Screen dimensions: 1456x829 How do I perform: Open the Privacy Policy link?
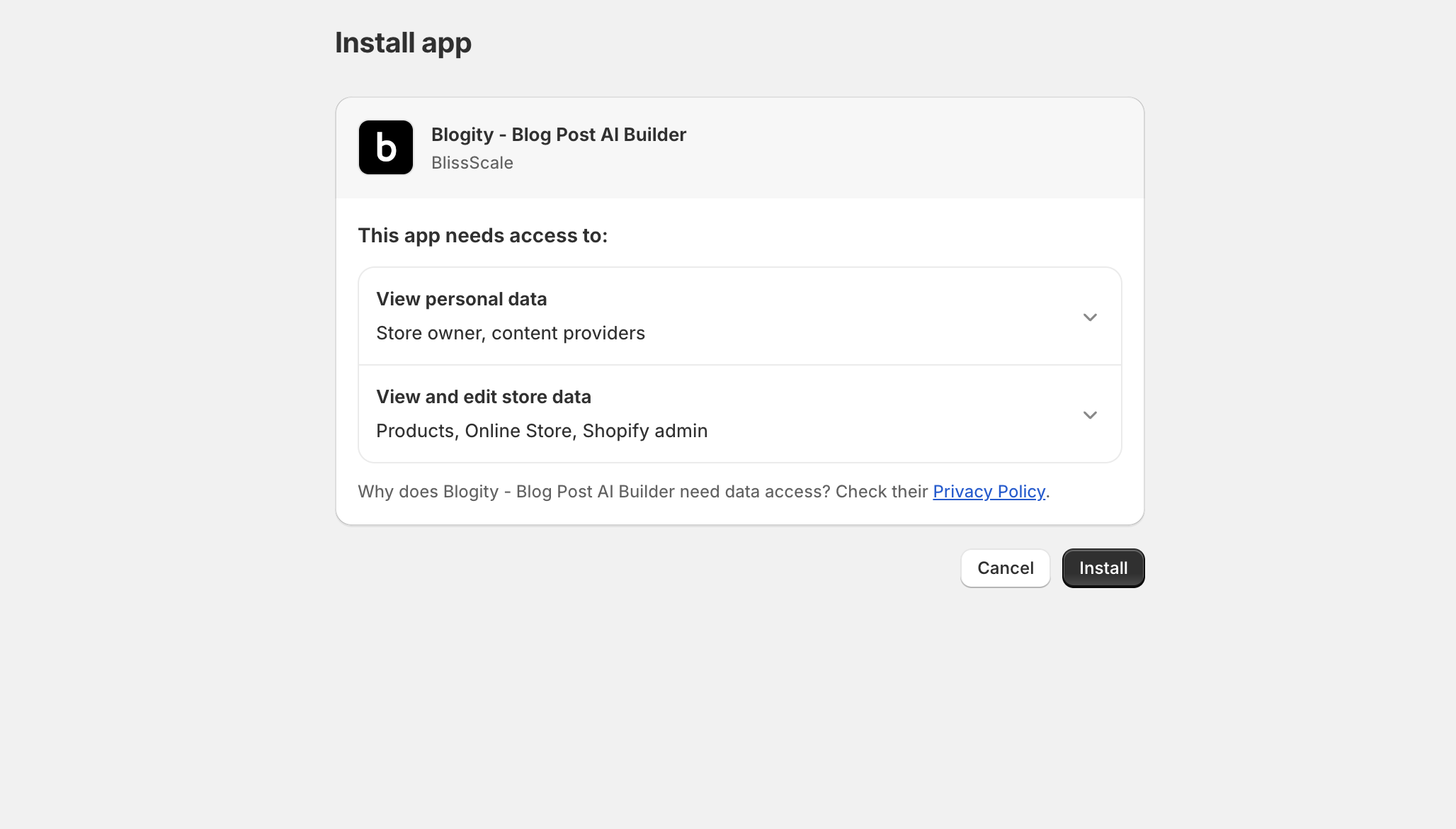coord(989,492)
